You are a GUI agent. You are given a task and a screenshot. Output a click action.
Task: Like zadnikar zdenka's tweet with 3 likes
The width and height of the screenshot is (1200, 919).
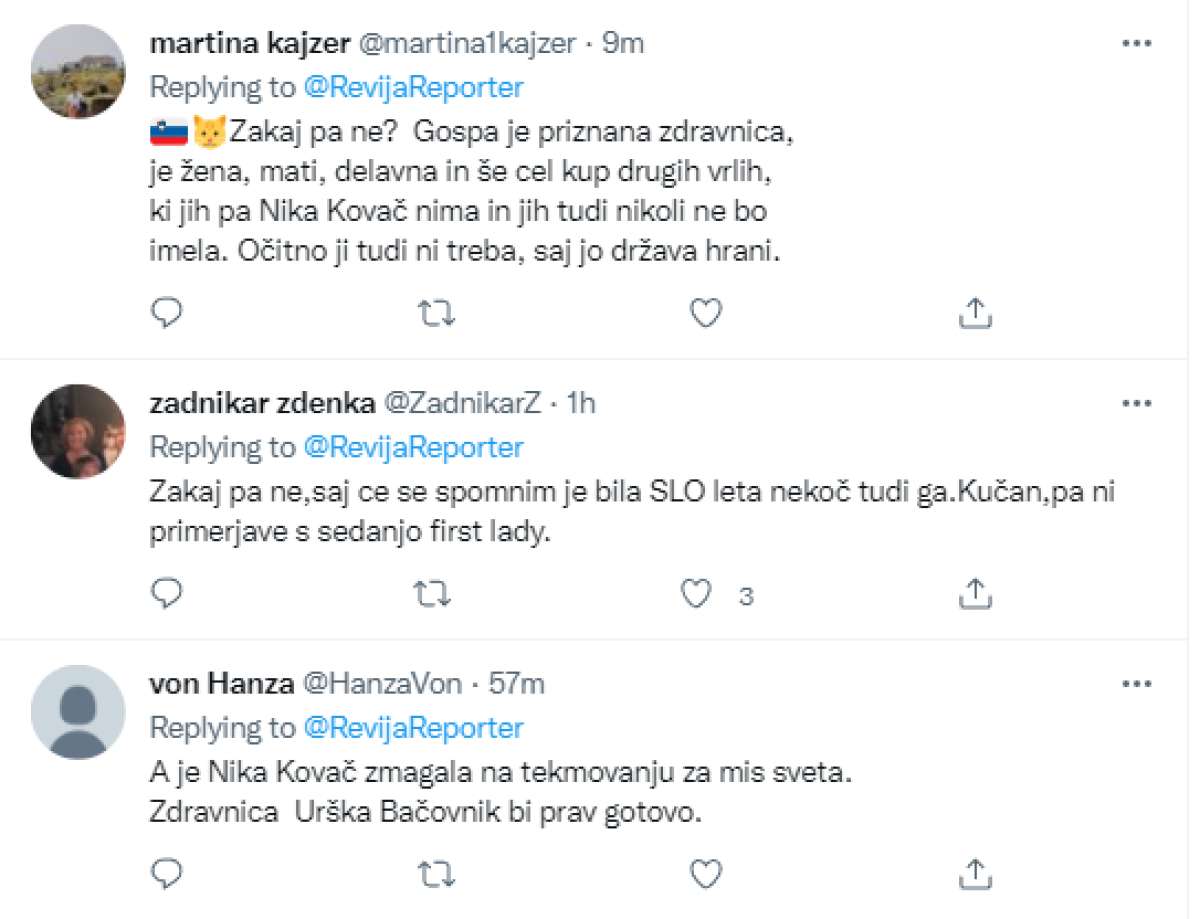pos(696,595)
